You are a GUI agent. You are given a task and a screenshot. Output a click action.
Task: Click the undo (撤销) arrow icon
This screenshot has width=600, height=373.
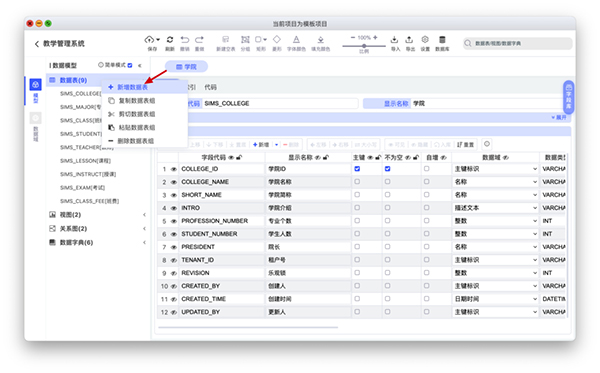pos(185,39)
